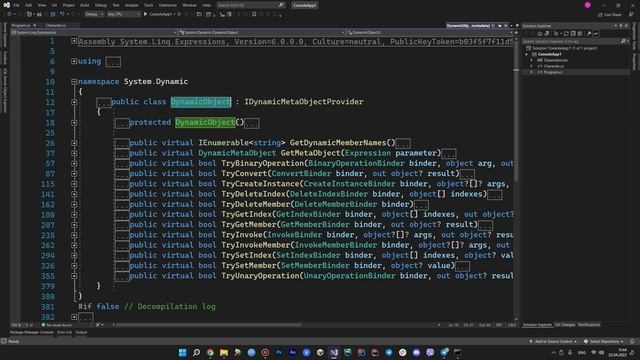
Task: Switch to the Notifications tab
Action: (x=589, y=325)
